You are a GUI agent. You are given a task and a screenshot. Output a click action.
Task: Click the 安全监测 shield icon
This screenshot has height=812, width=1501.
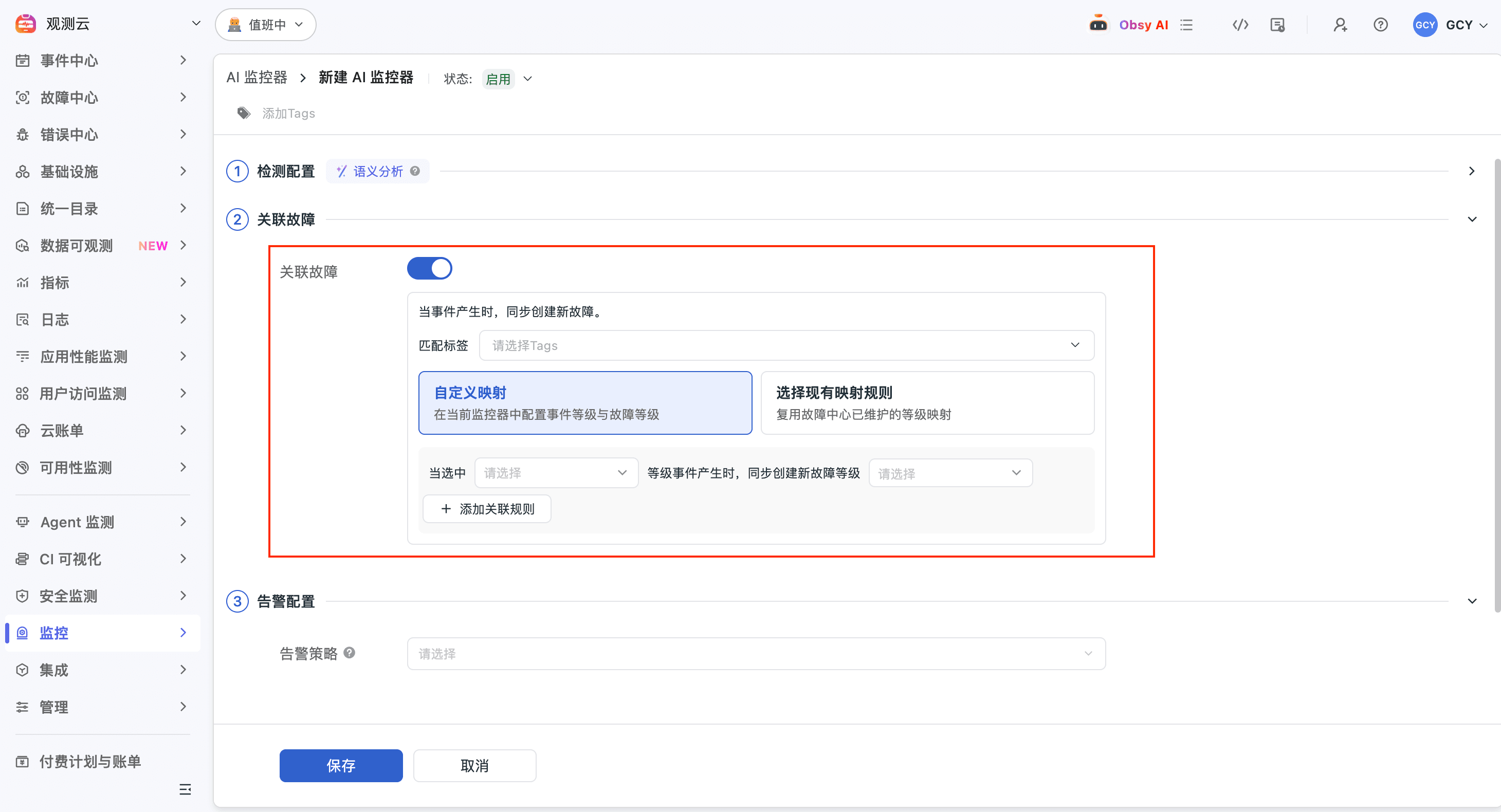22,596
